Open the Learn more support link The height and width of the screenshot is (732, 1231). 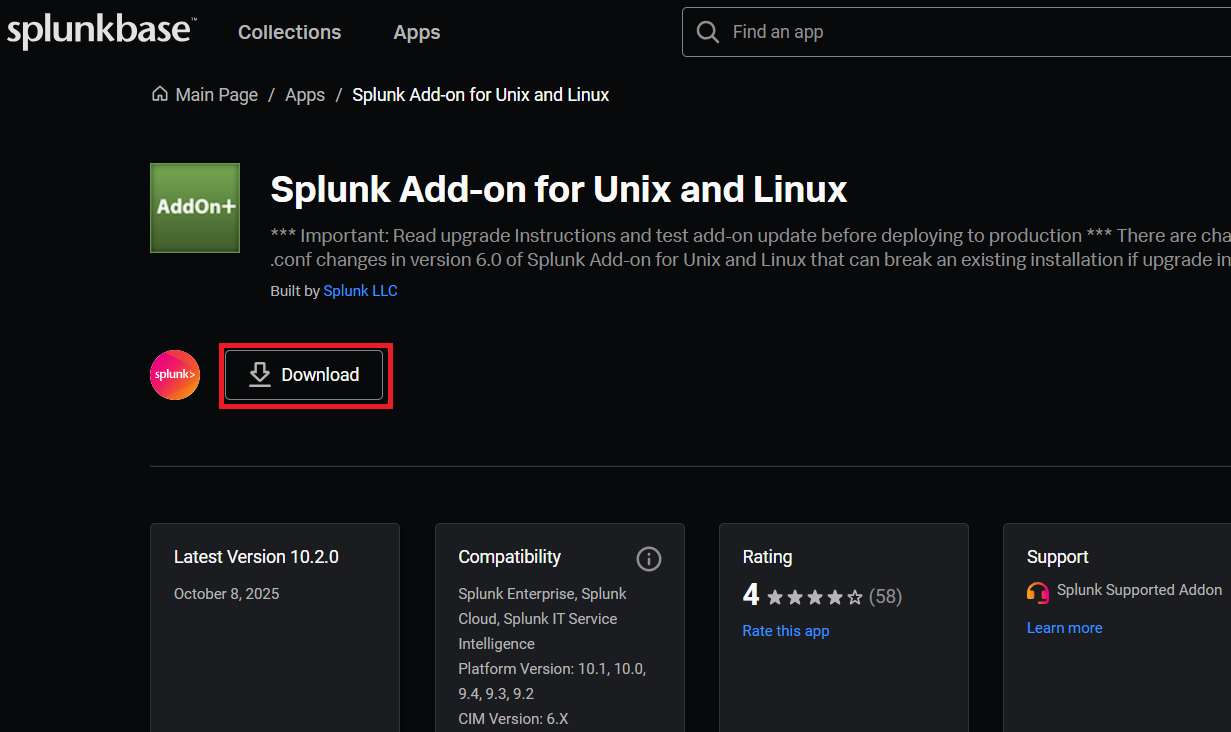tap(1064, 628)
